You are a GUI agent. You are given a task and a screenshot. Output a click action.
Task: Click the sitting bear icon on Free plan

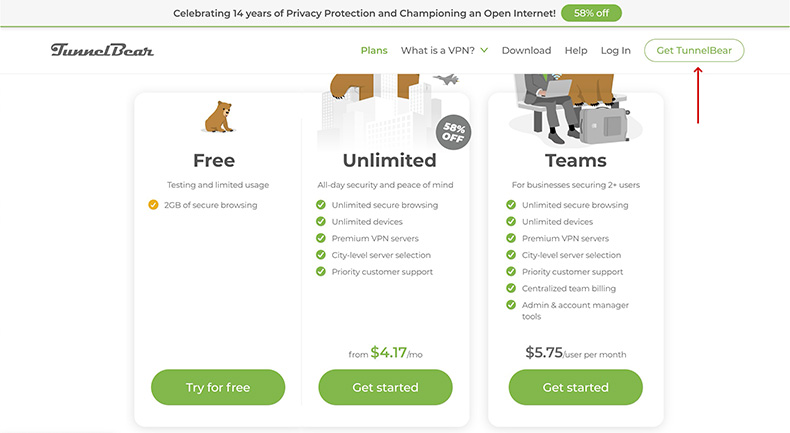click(x=219, y=118)
